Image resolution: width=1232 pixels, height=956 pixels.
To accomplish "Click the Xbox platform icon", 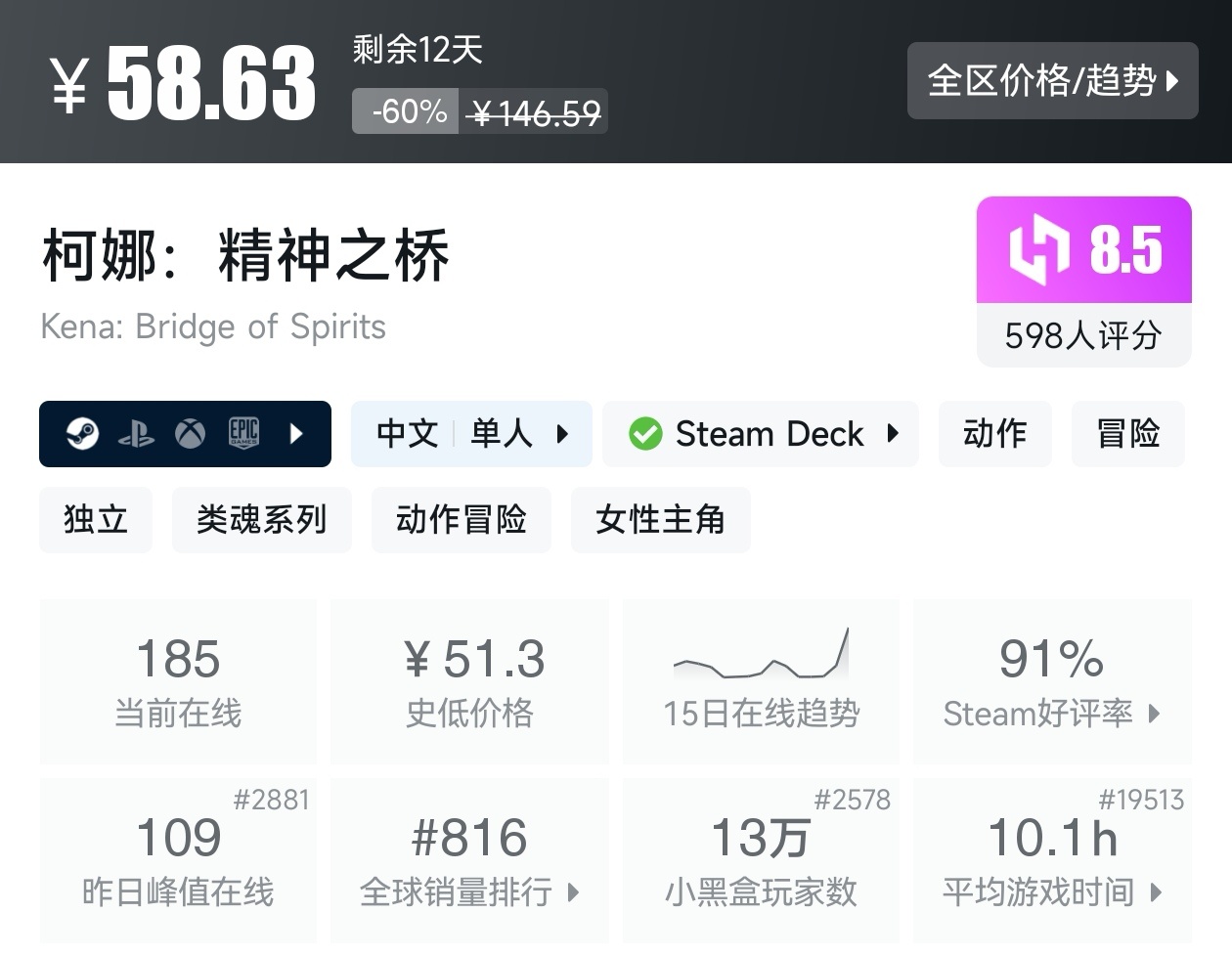I will [190, 434].
